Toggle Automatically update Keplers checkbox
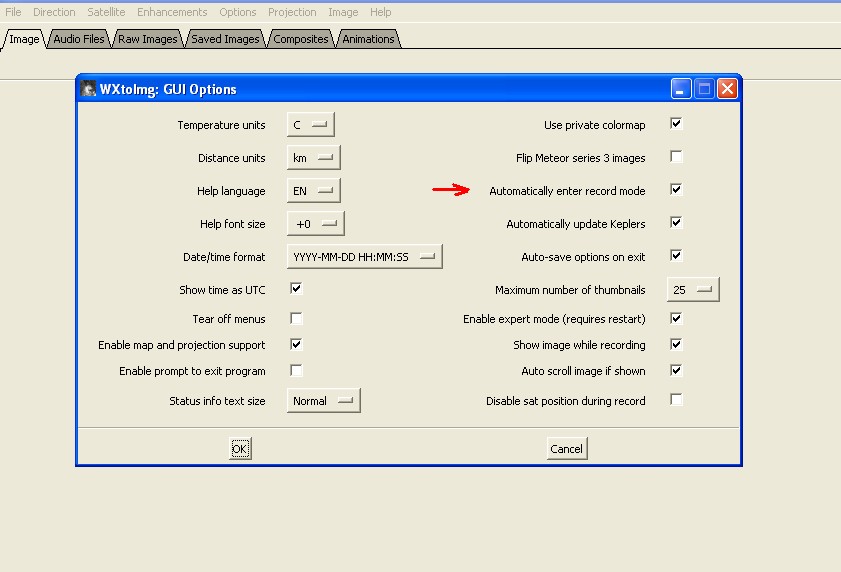The height and width of the screenshot is (572, 841). coord(676,223)
